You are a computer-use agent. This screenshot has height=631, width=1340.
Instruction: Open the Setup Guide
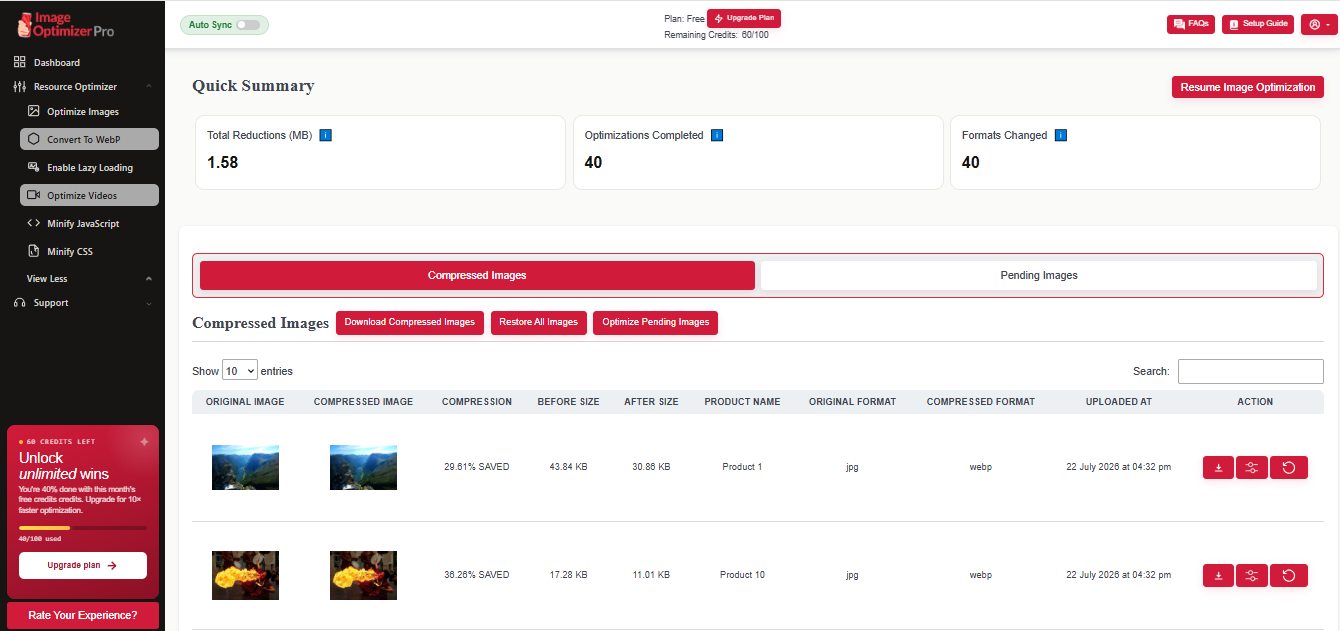[1258, 24]
